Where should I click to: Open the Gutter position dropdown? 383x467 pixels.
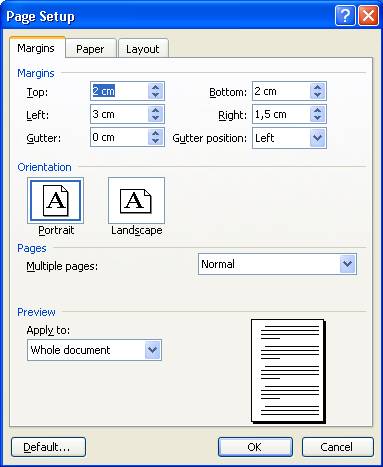(317, 138)
